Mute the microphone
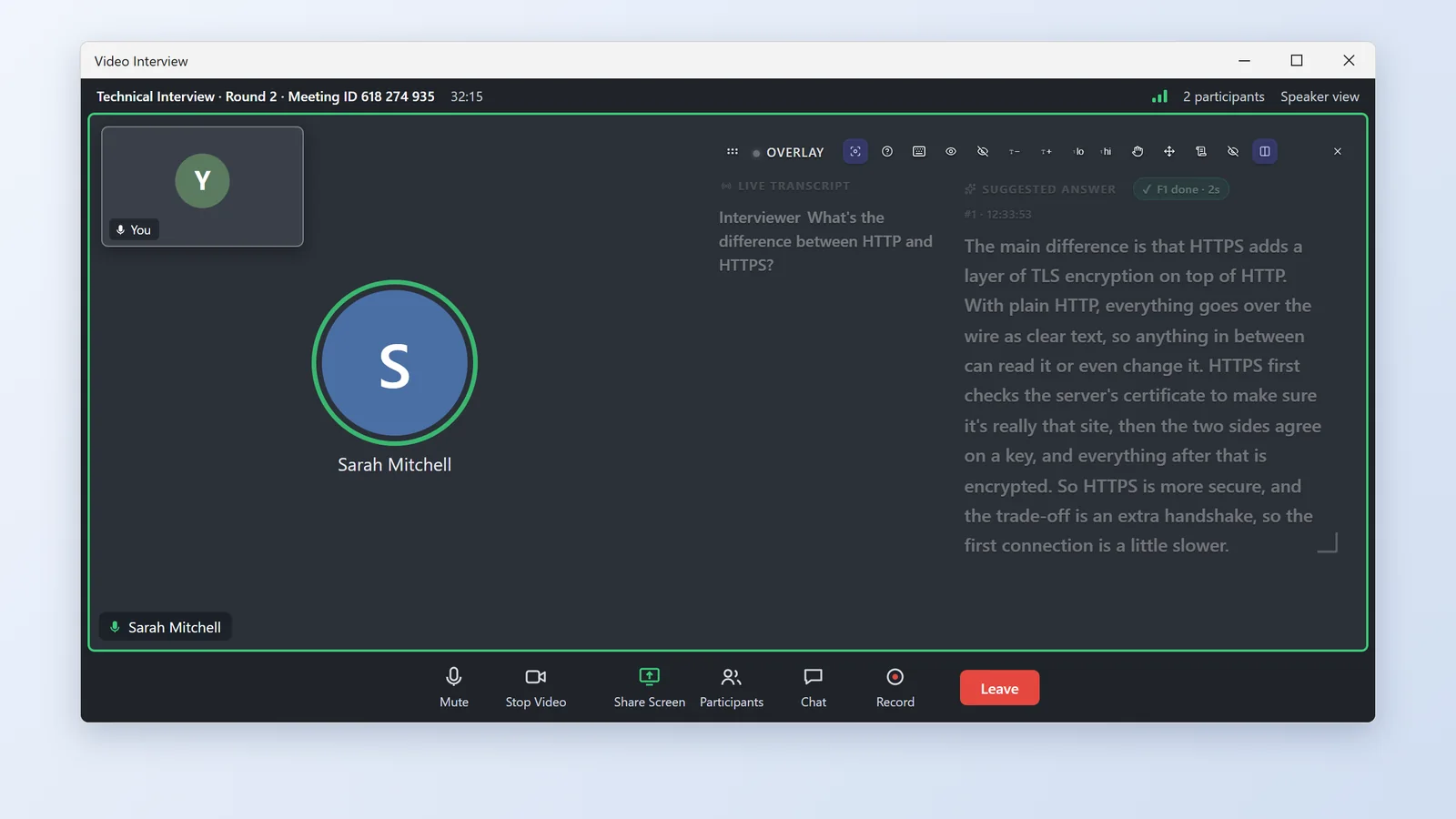 [x=454, y=687]
